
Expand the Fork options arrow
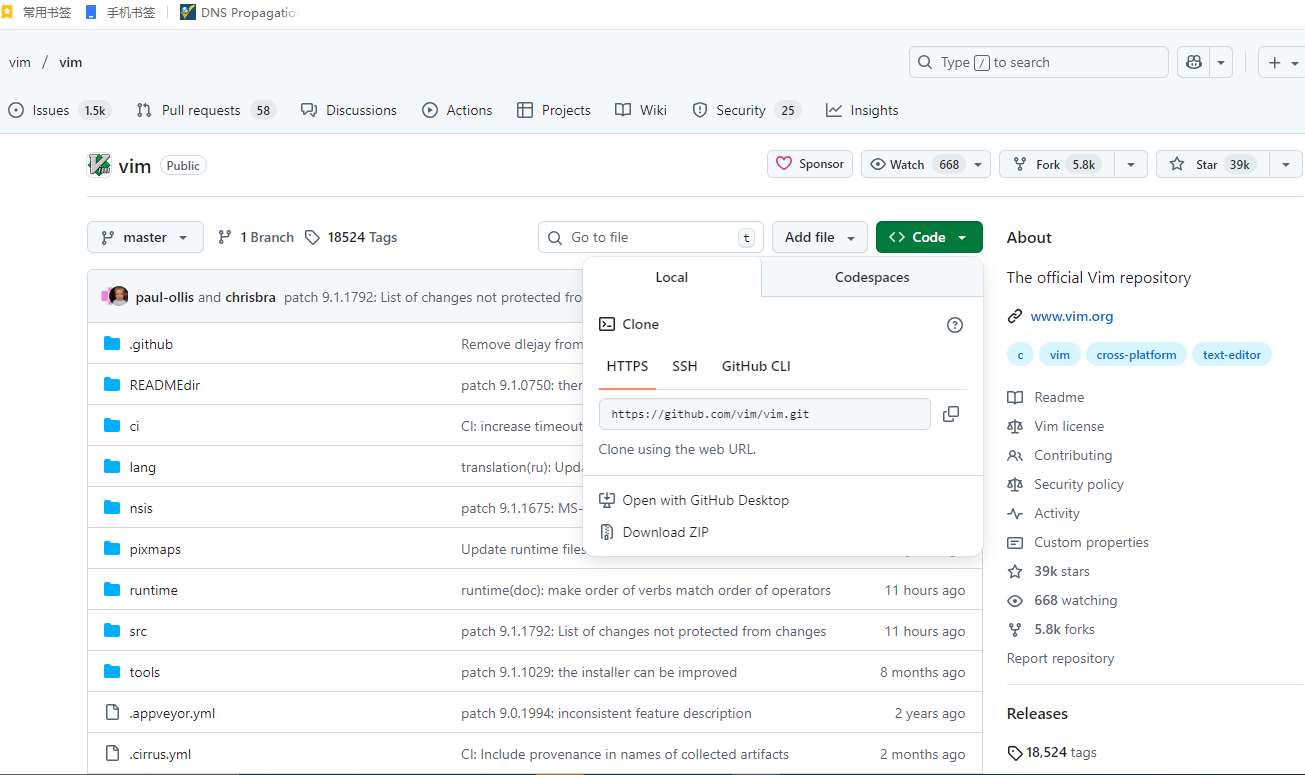tap(1131, 164)
